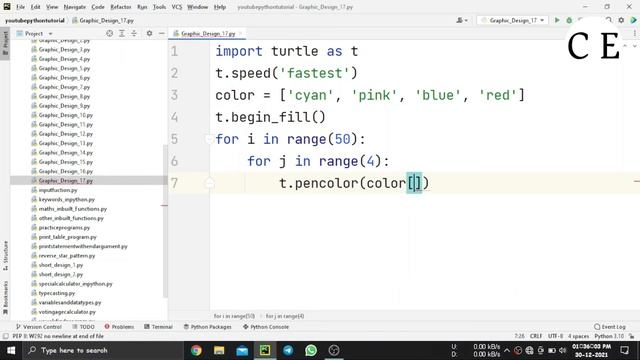Click the 'for j in range(4)' breadcrumb
Viewport: 640px width, 360px height.
(x=285, y=316)
